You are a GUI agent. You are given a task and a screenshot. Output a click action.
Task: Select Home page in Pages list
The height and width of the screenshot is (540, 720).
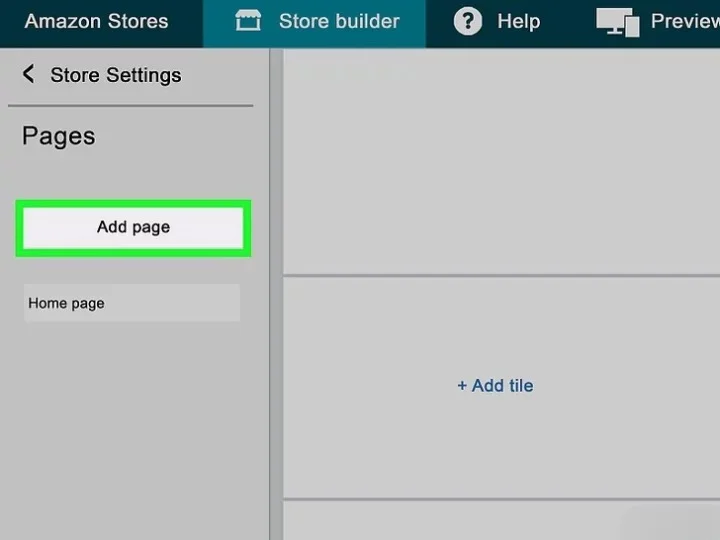click(x=132, y=303)
